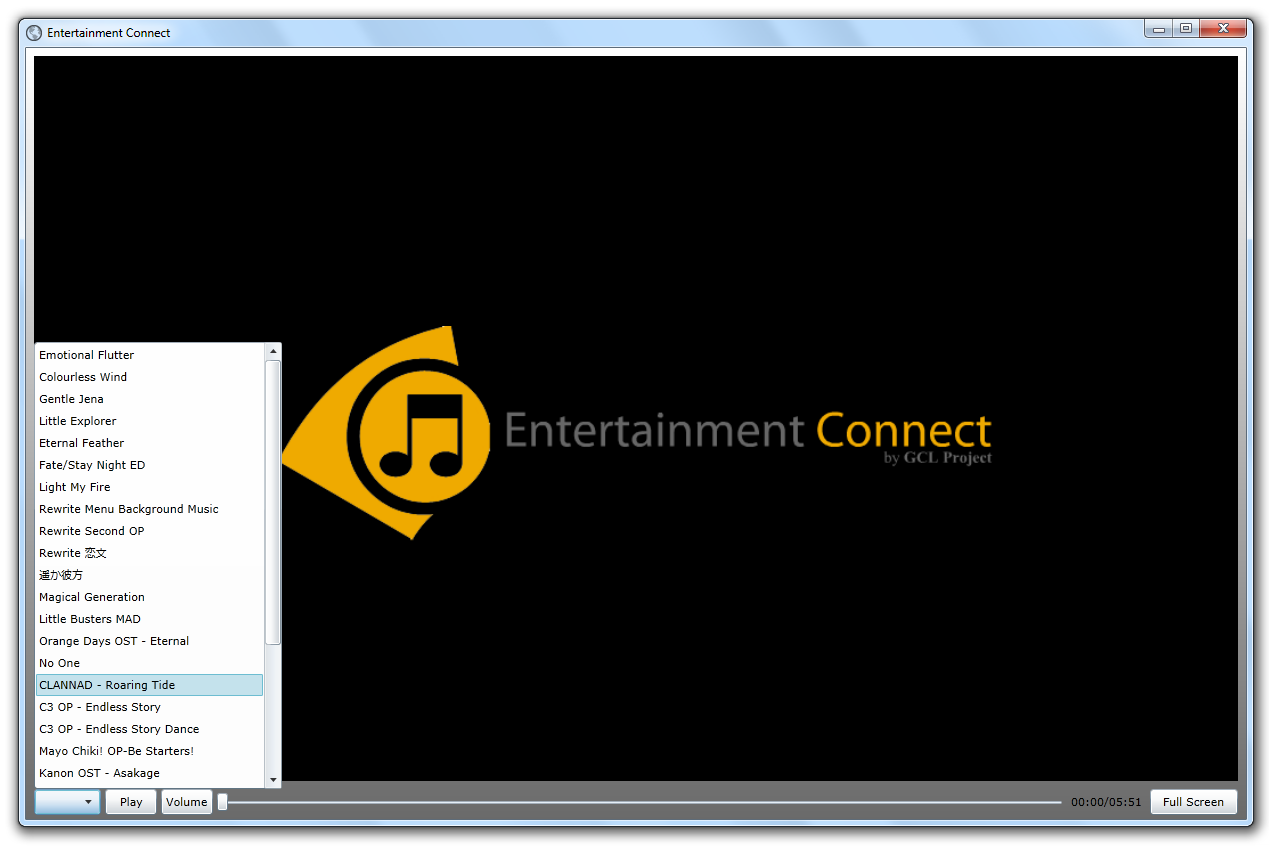Select "Little Busters MAD" from dropdown
The height and width of the screenshot is (846, 1269).
pos(90,619)
